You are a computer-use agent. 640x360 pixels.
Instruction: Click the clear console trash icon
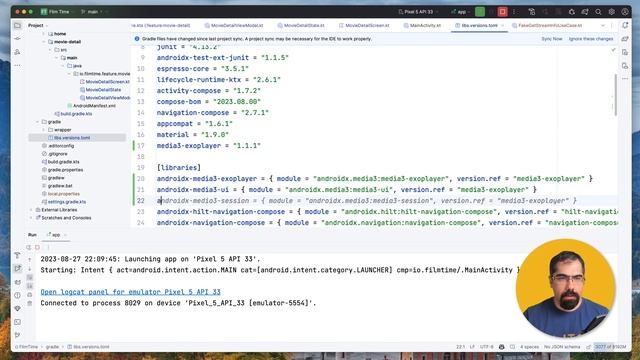point(30,303)
